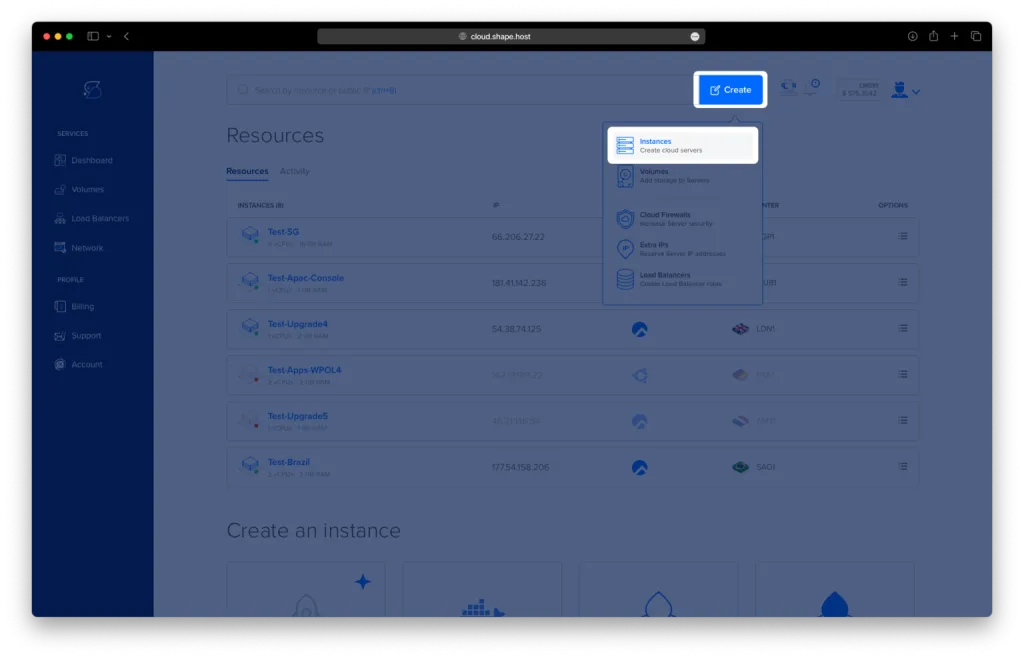This screenshot has width=1024, height=659.
Task: Go to Billing in the sidebar
Action: 82,307
